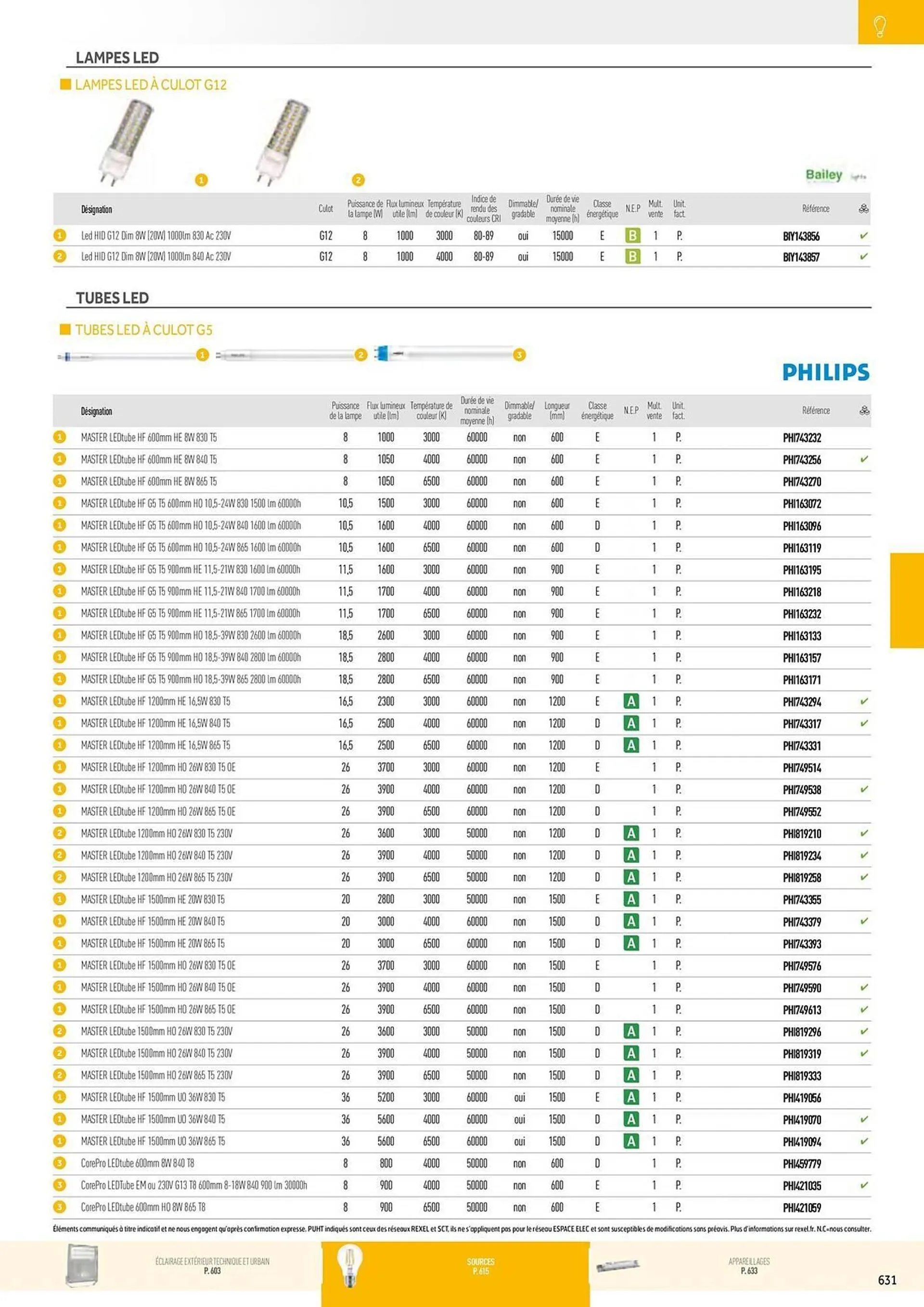
Task: Select reference PHI163072
Action: [x=802, y=503]
